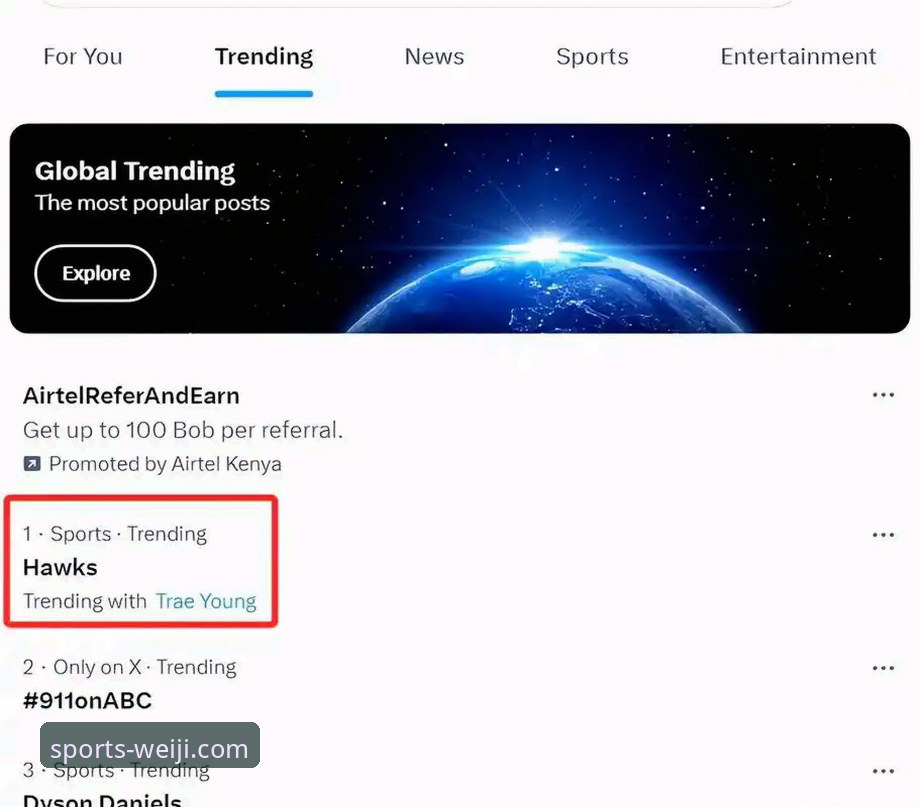The height and width of the screenshot is (807, 920).
Task: Open more options for AirtelReferAndEarn
Action: click(x=883, y=395)
